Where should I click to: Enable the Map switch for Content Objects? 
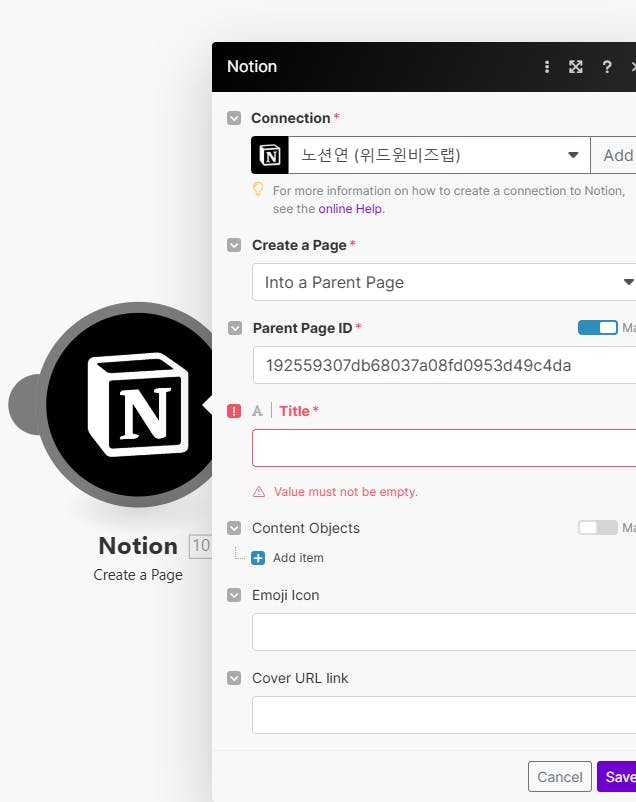598,528
